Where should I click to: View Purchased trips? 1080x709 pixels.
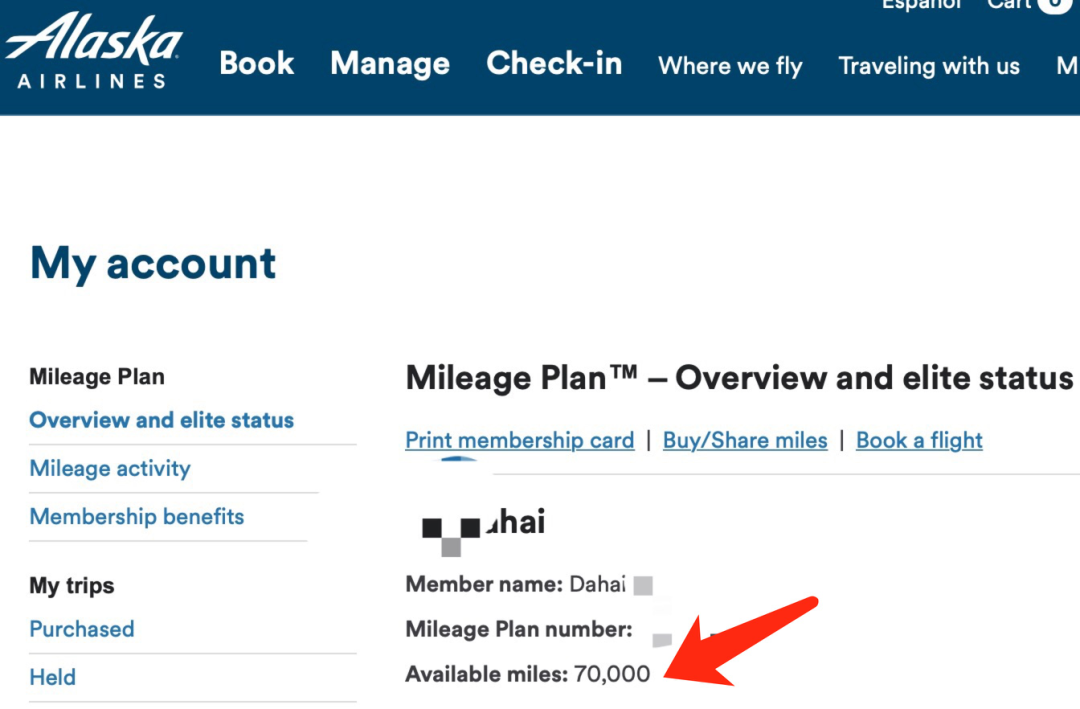pyautogui.click(x=82, y=629)
